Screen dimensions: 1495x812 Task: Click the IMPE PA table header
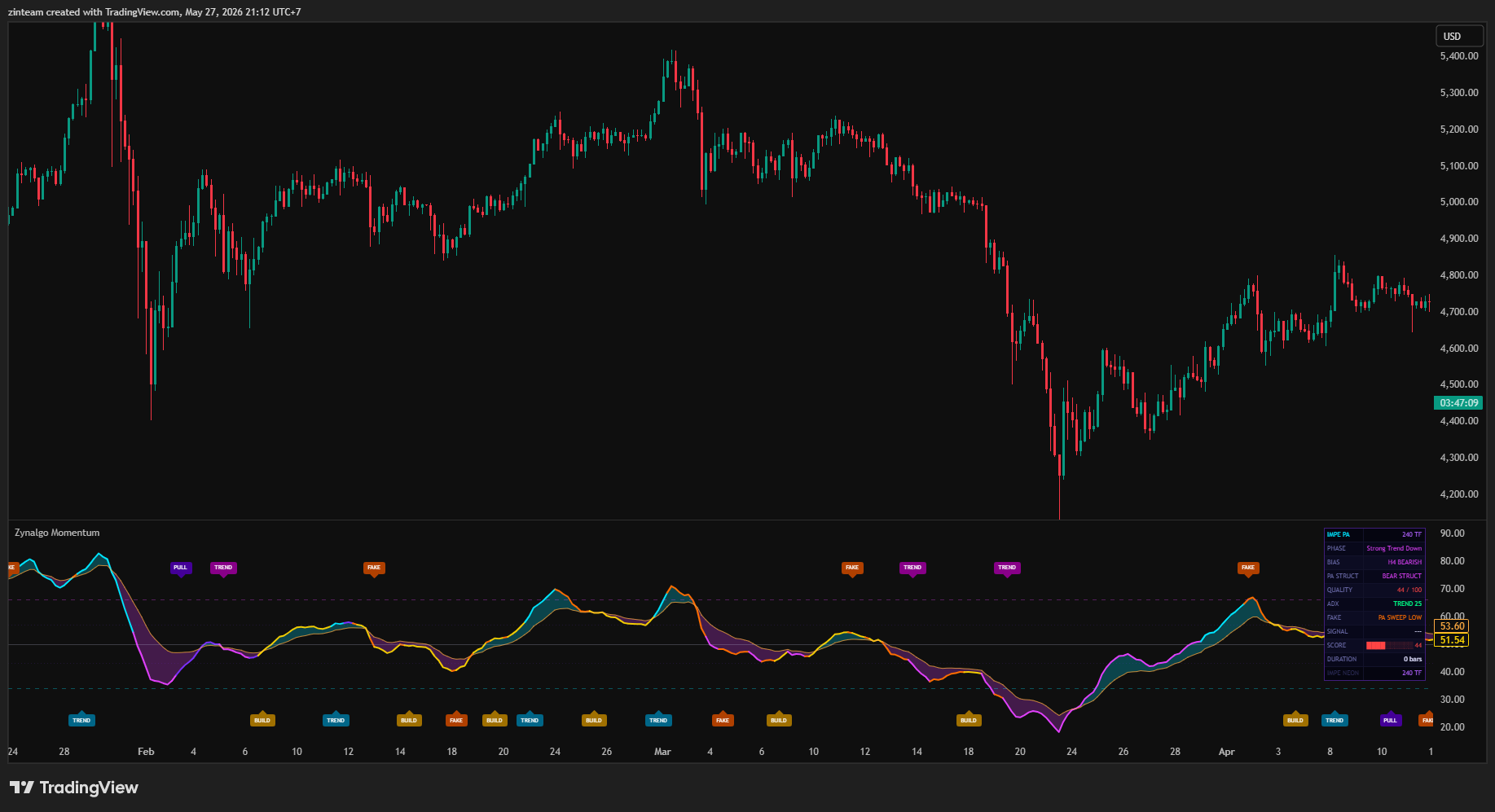[1339, 534]
